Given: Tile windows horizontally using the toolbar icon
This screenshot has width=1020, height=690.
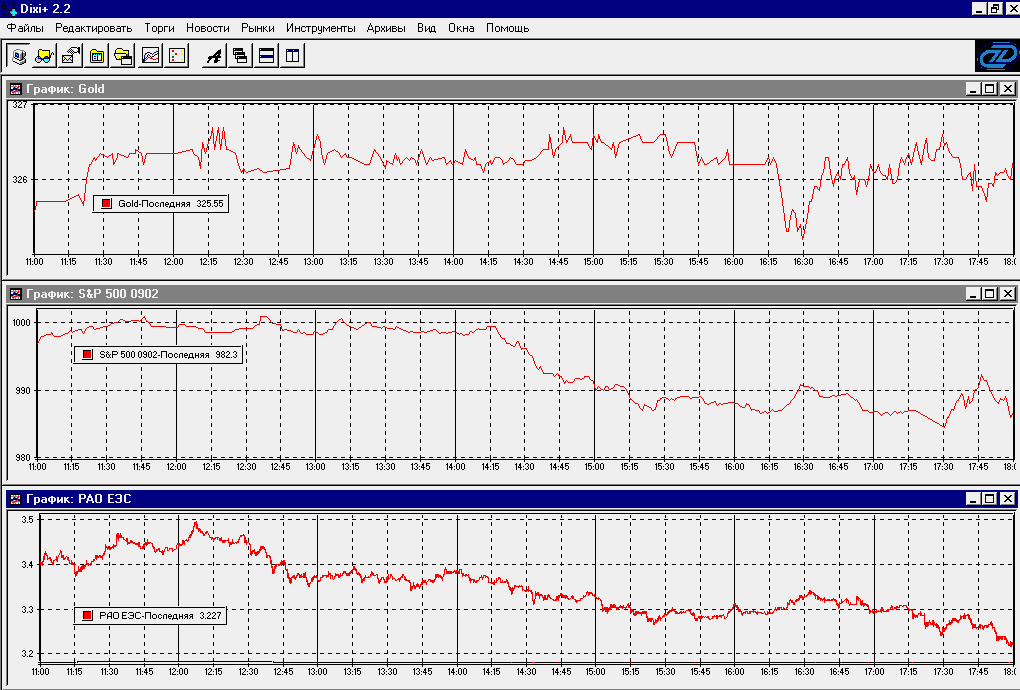Looking at the screenshot, I should (266, 56).
